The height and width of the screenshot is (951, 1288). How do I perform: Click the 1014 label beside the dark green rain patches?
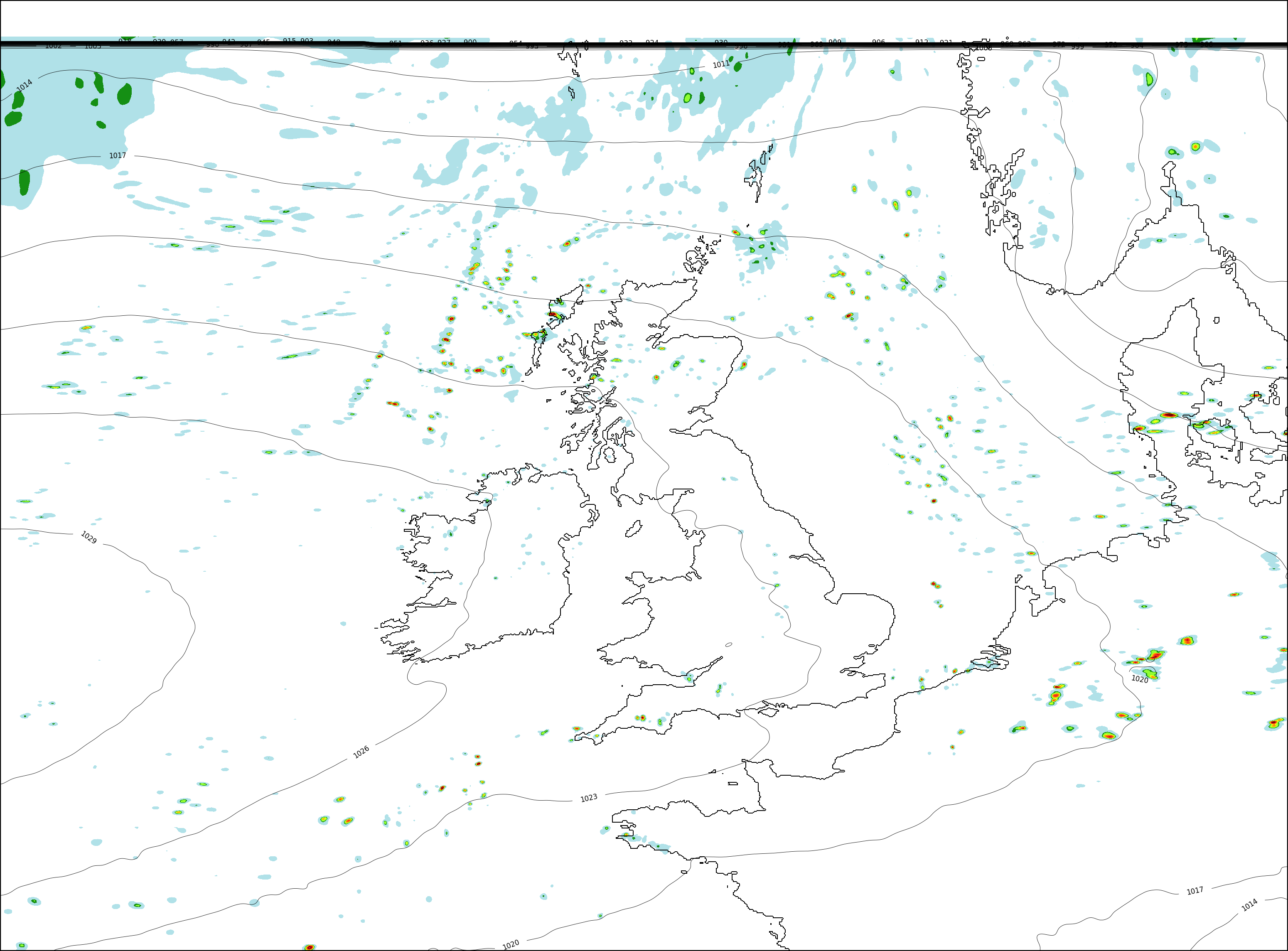coord(24,86)
